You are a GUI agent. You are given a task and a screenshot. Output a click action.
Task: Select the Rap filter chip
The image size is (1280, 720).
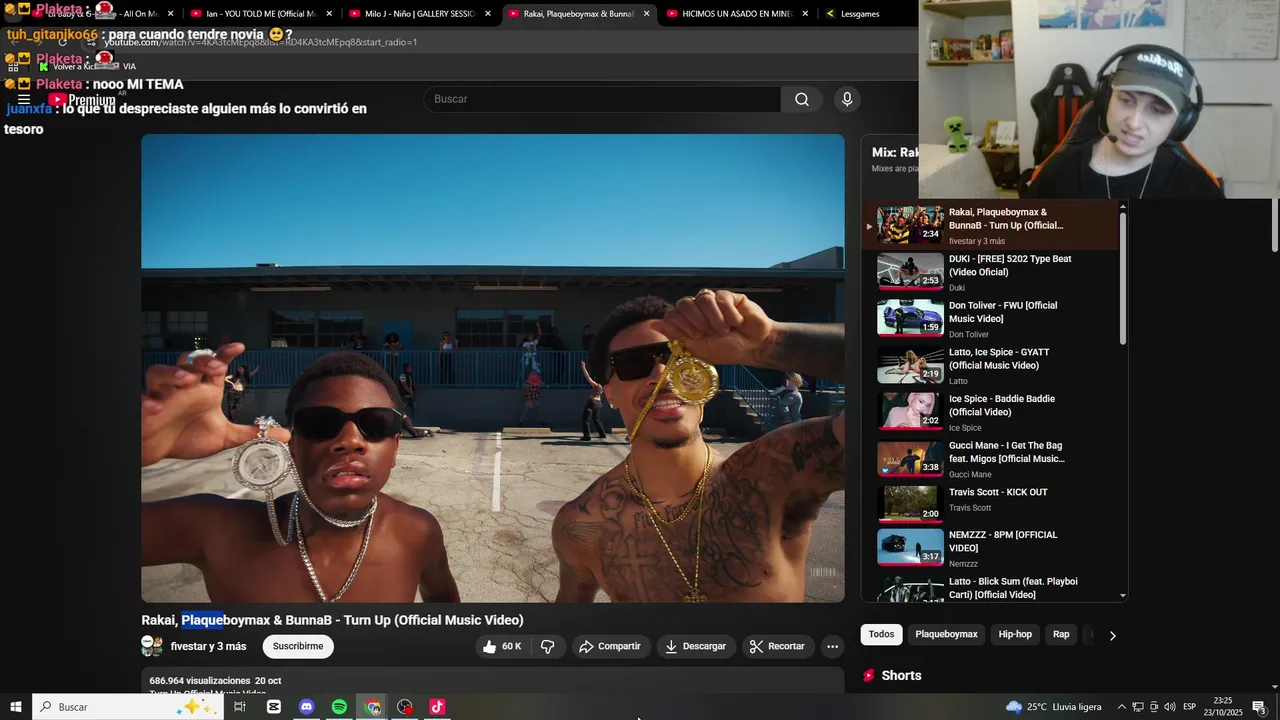click(x=1061, y=635)
